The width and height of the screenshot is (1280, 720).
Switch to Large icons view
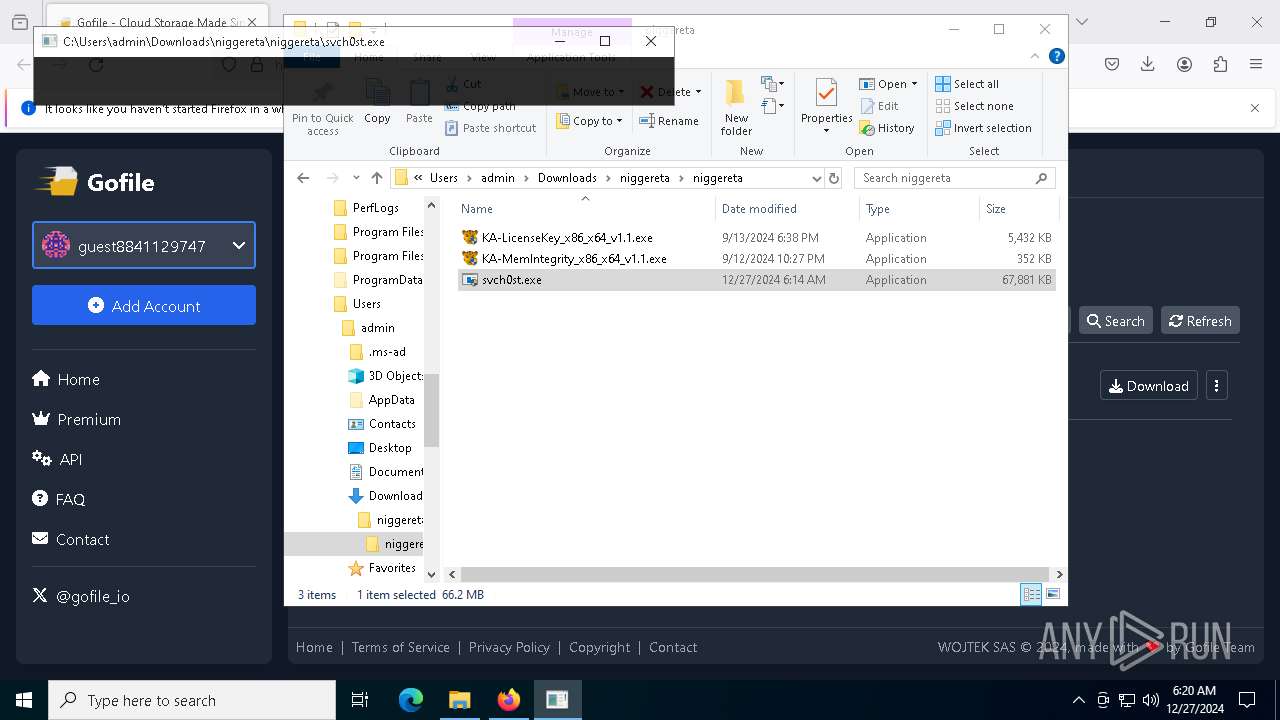tap(1053, 594)
